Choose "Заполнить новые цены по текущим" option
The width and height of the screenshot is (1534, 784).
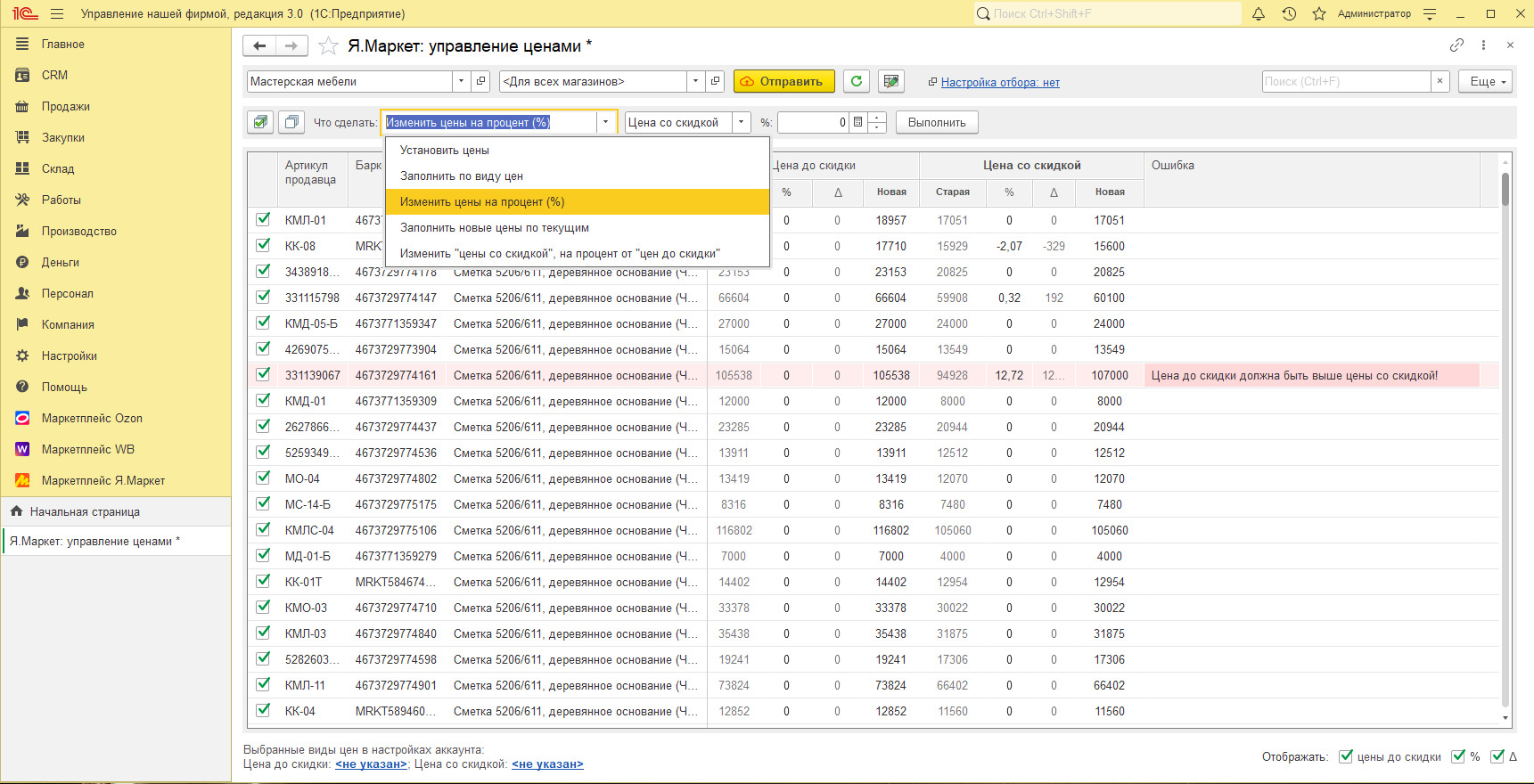[x=494, y=227]
